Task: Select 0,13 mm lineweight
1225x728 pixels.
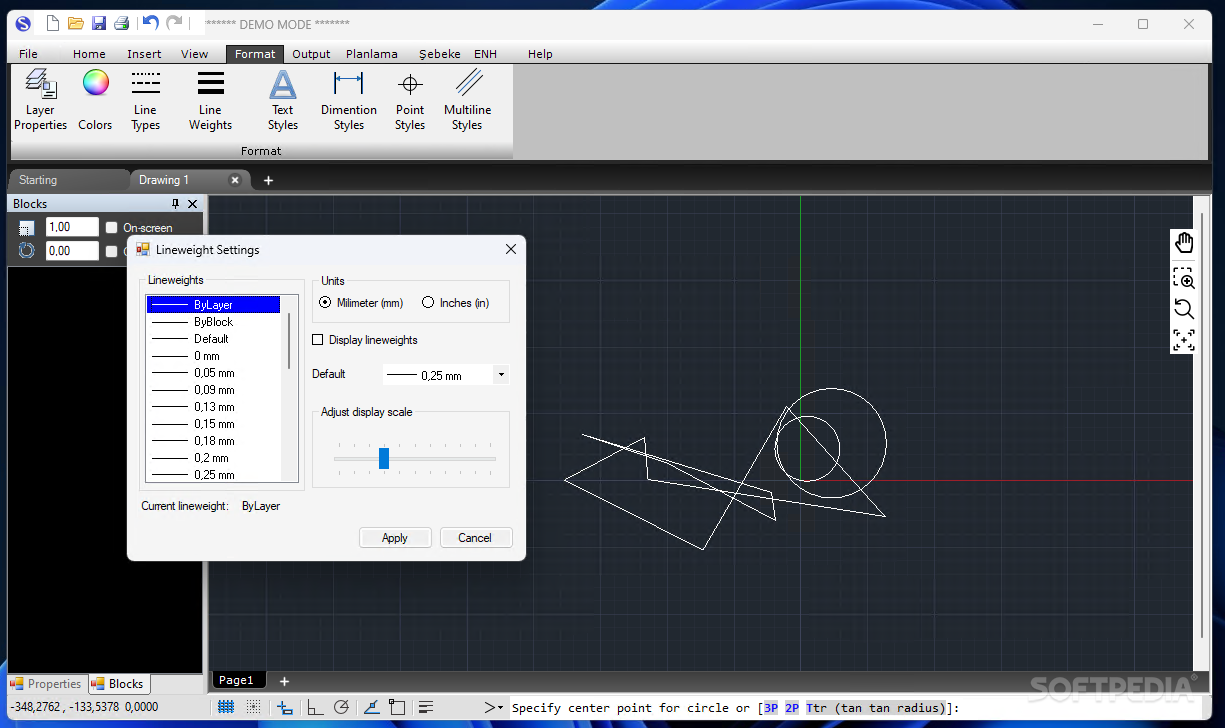Action: 213,407
